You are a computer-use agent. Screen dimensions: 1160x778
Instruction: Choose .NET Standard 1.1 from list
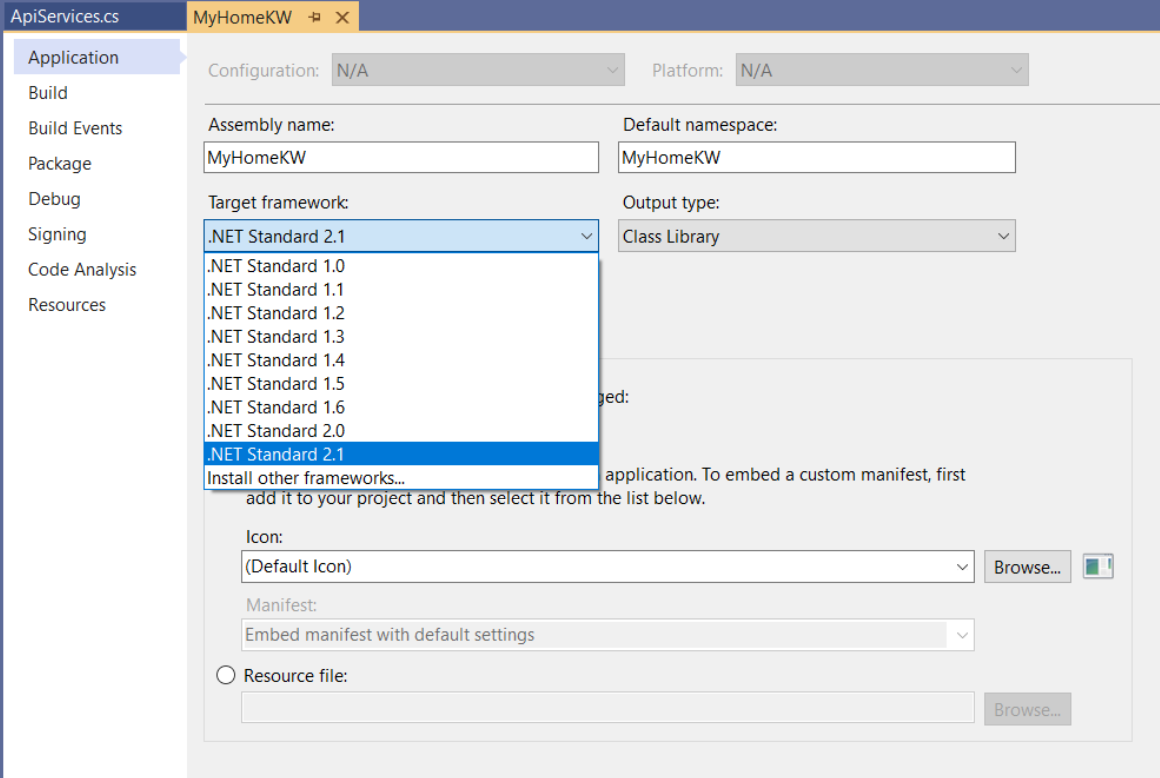click(401, 289)
